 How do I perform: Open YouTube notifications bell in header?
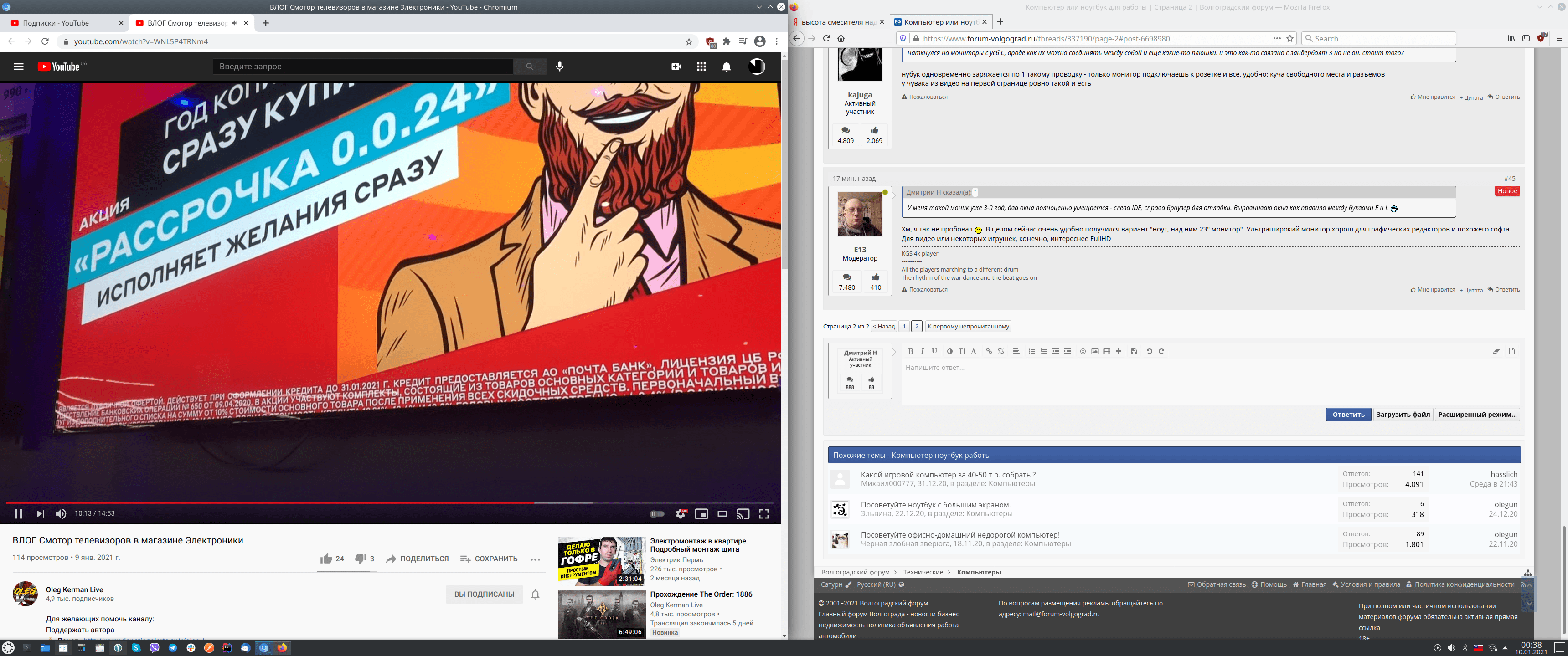point(726,67)
